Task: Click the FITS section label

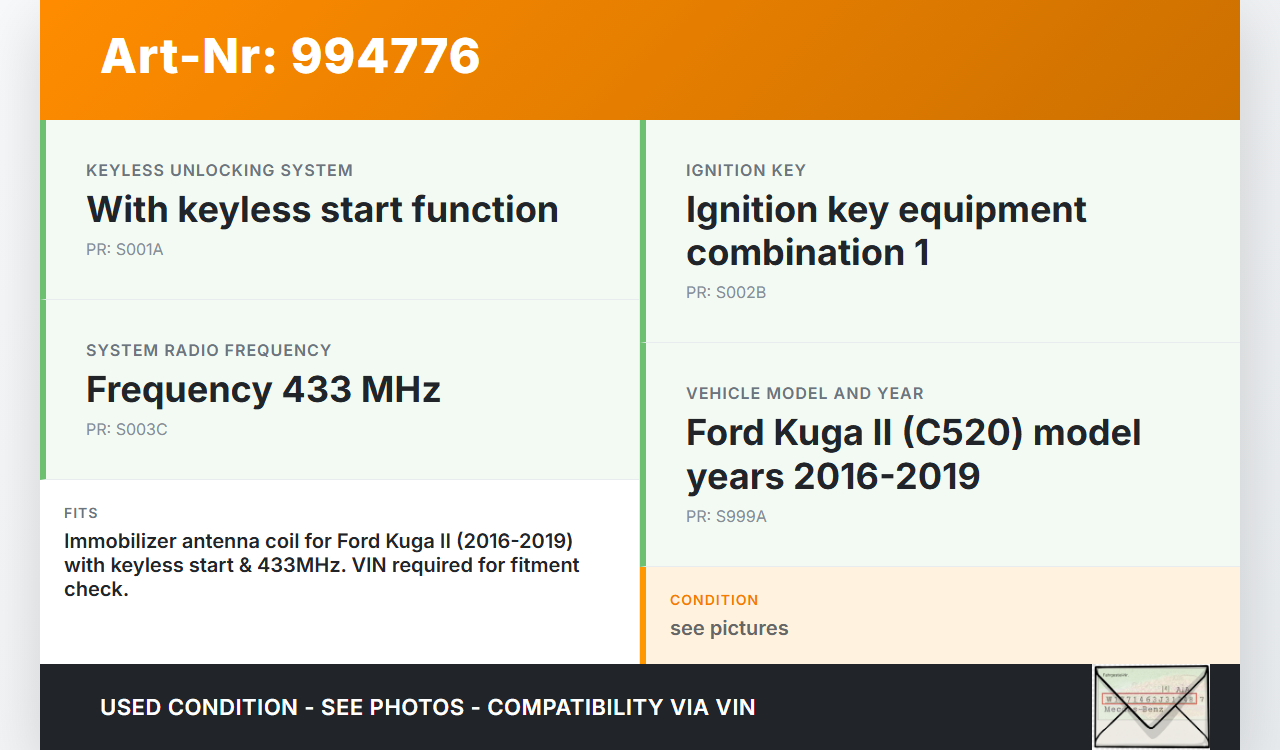Action: pyautogui.click(x=81, y=513)
